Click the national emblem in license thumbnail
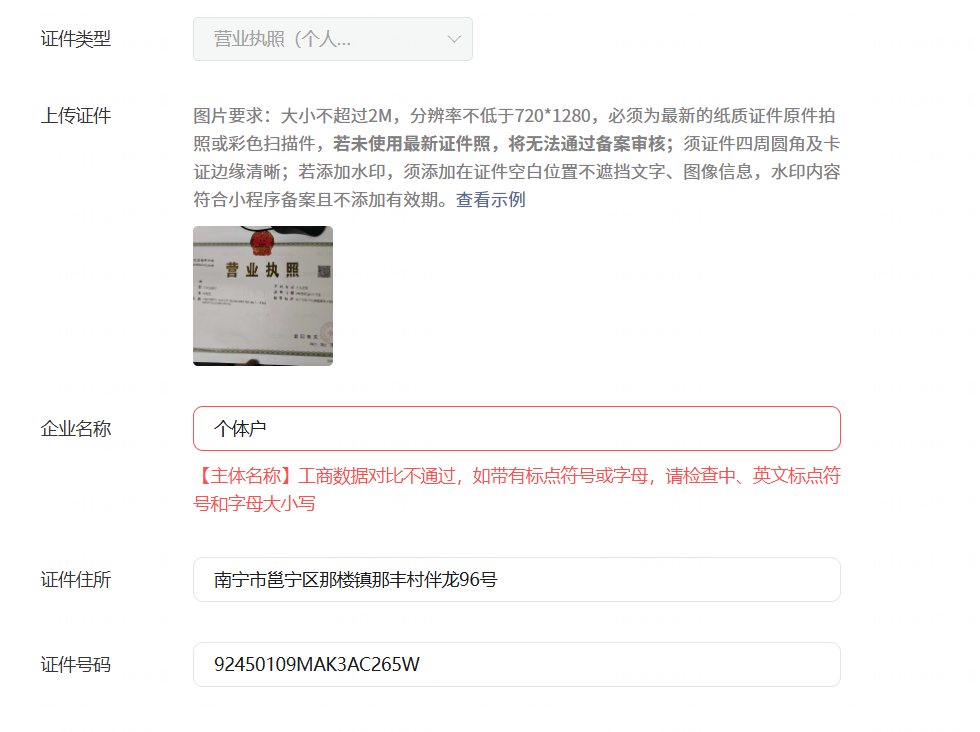 [262, 243]
